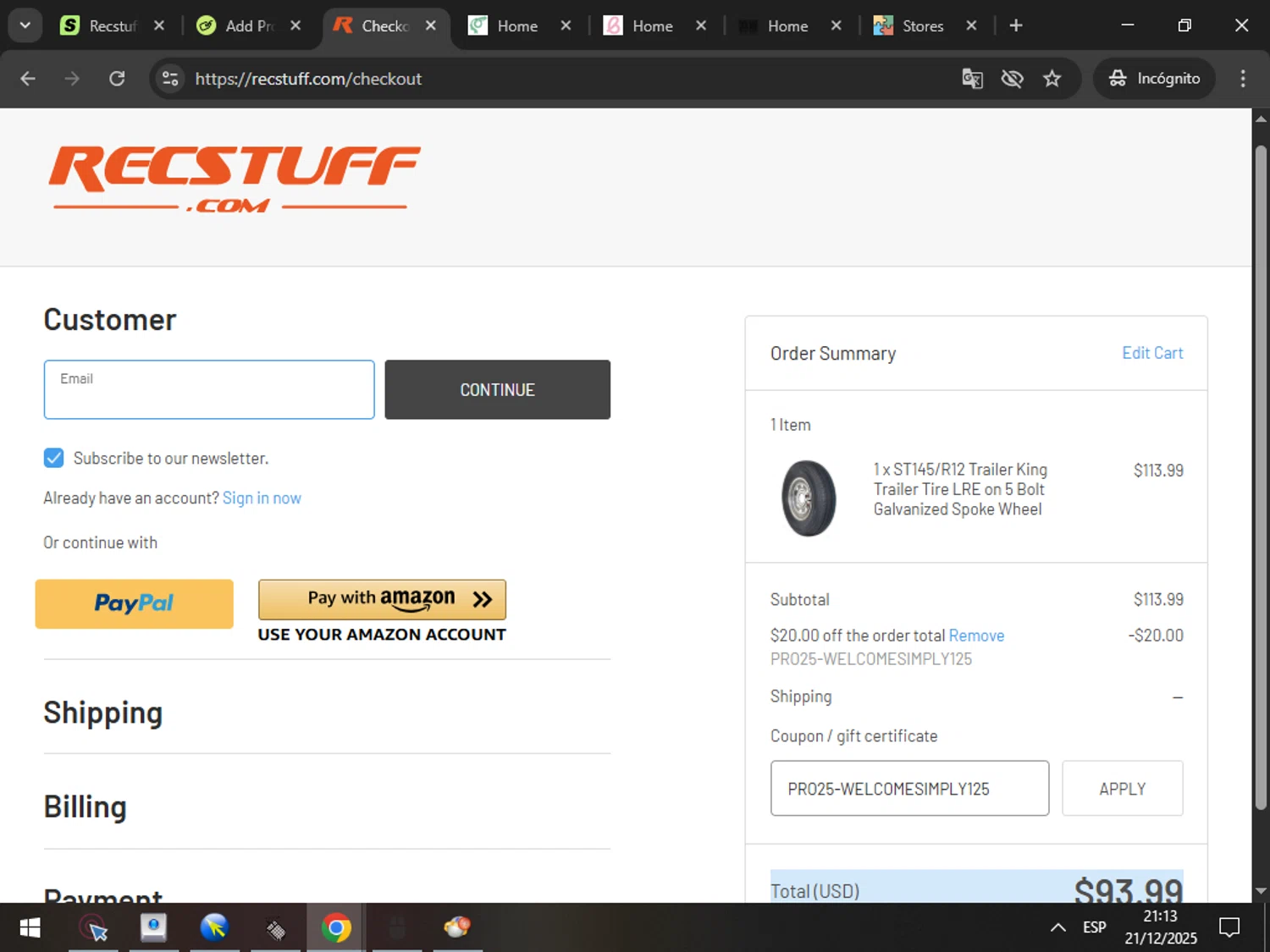Pay with the PayPal button
Image resolution: width=1270 pixels, height=952 pixels.
click(134, 603)
